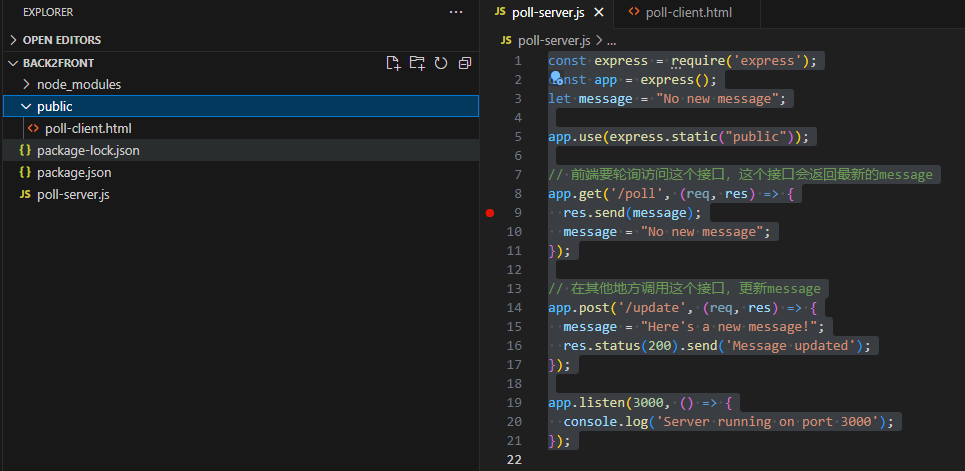Click the Chinese comment on line 7

740,175
